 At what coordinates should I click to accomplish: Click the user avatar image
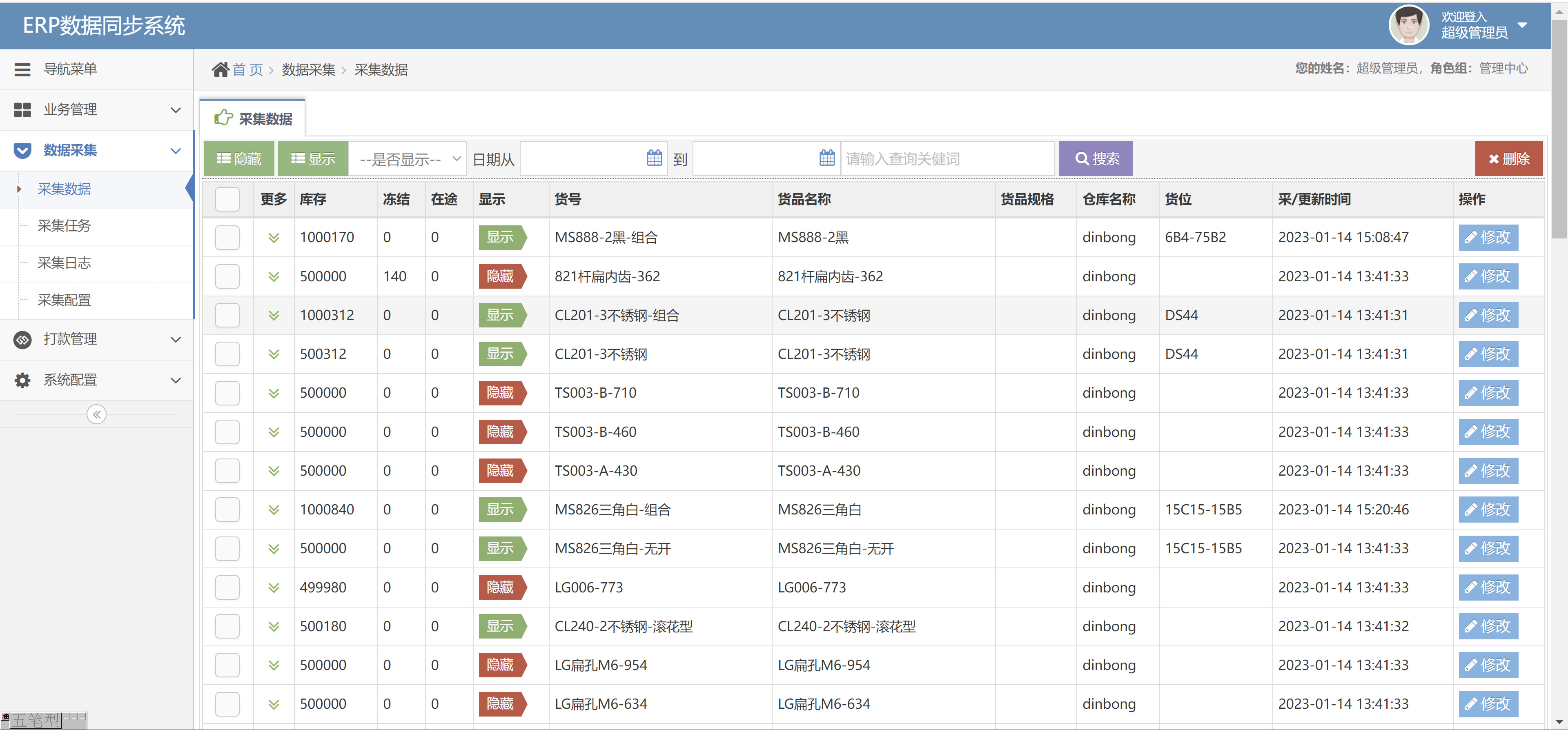pyautogui.click(x=1408, y=25)
